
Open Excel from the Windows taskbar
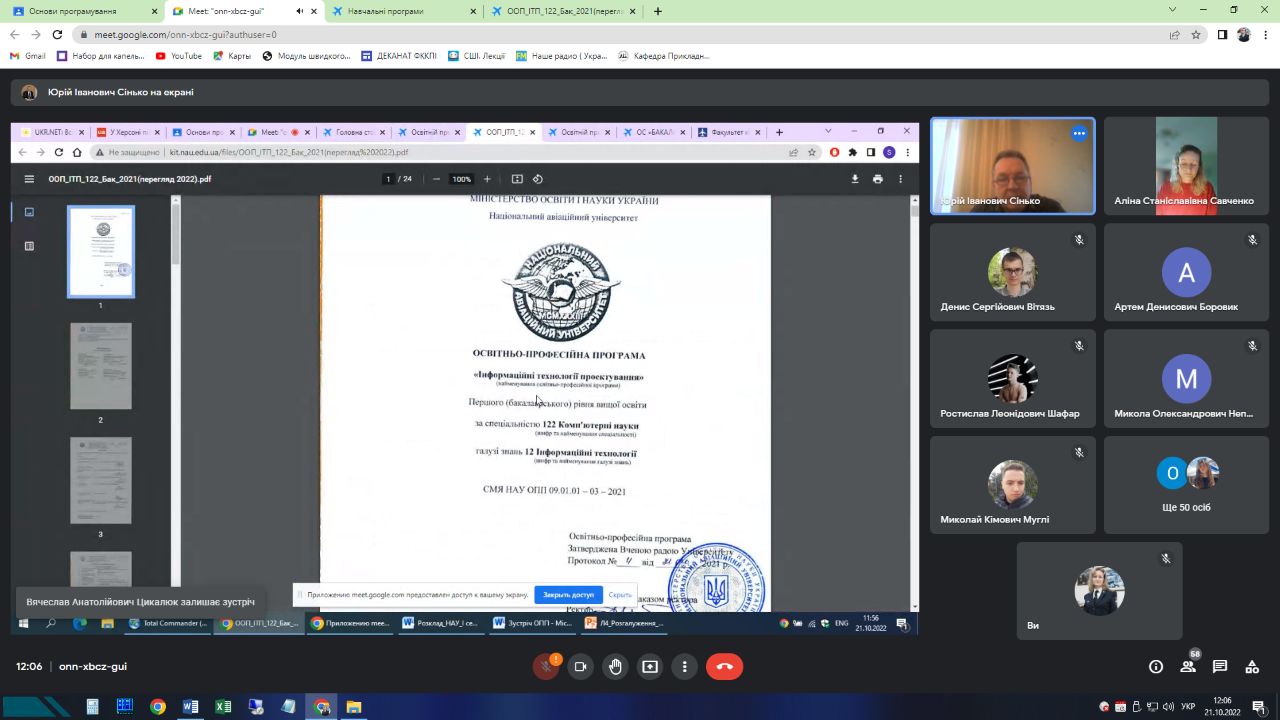223,706
